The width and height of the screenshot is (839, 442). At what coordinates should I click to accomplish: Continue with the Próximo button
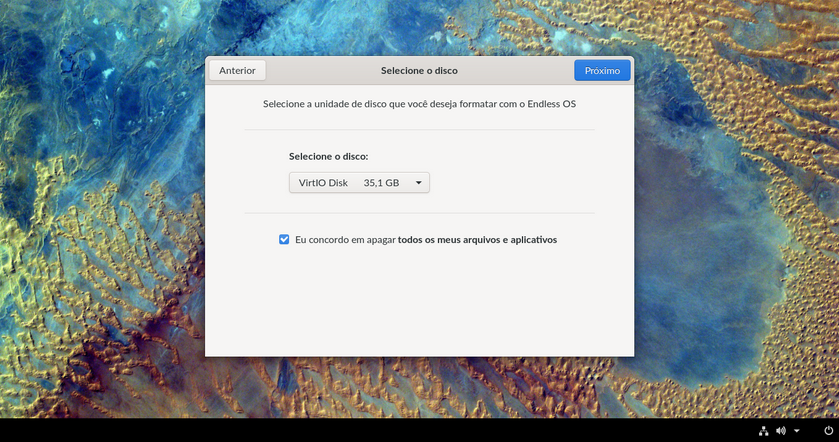coord(602,71)
